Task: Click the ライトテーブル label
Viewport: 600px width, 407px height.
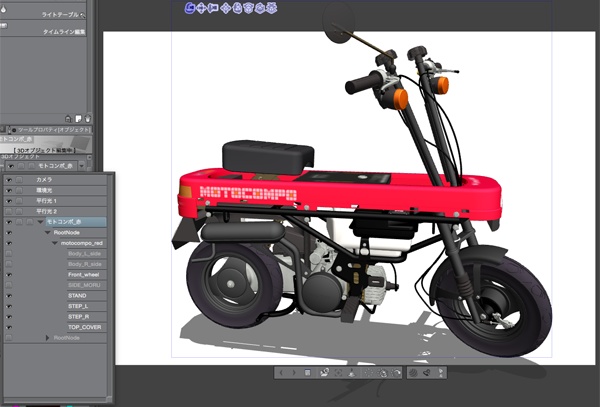Action: tap(60, 15)
